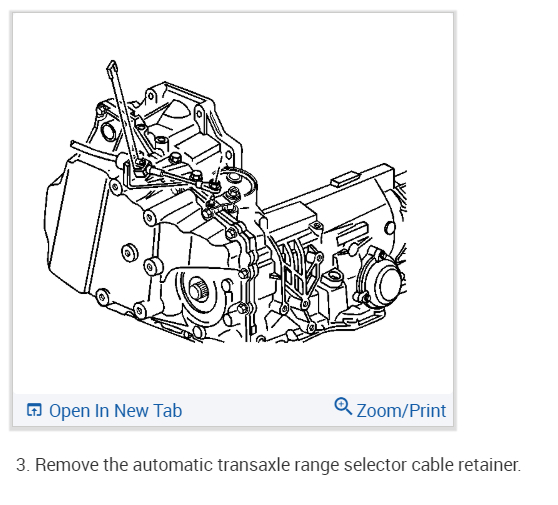The width and height of the screenshot is (558, 505).
Task: Click the white space below the diagram drawing
Action: (x=233, y=368)
